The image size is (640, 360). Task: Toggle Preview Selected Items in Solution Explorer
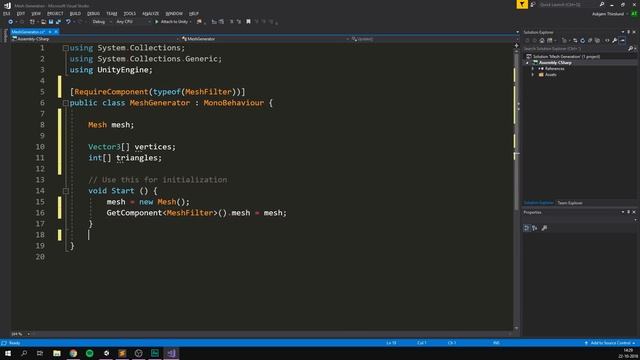click(622, 40)
